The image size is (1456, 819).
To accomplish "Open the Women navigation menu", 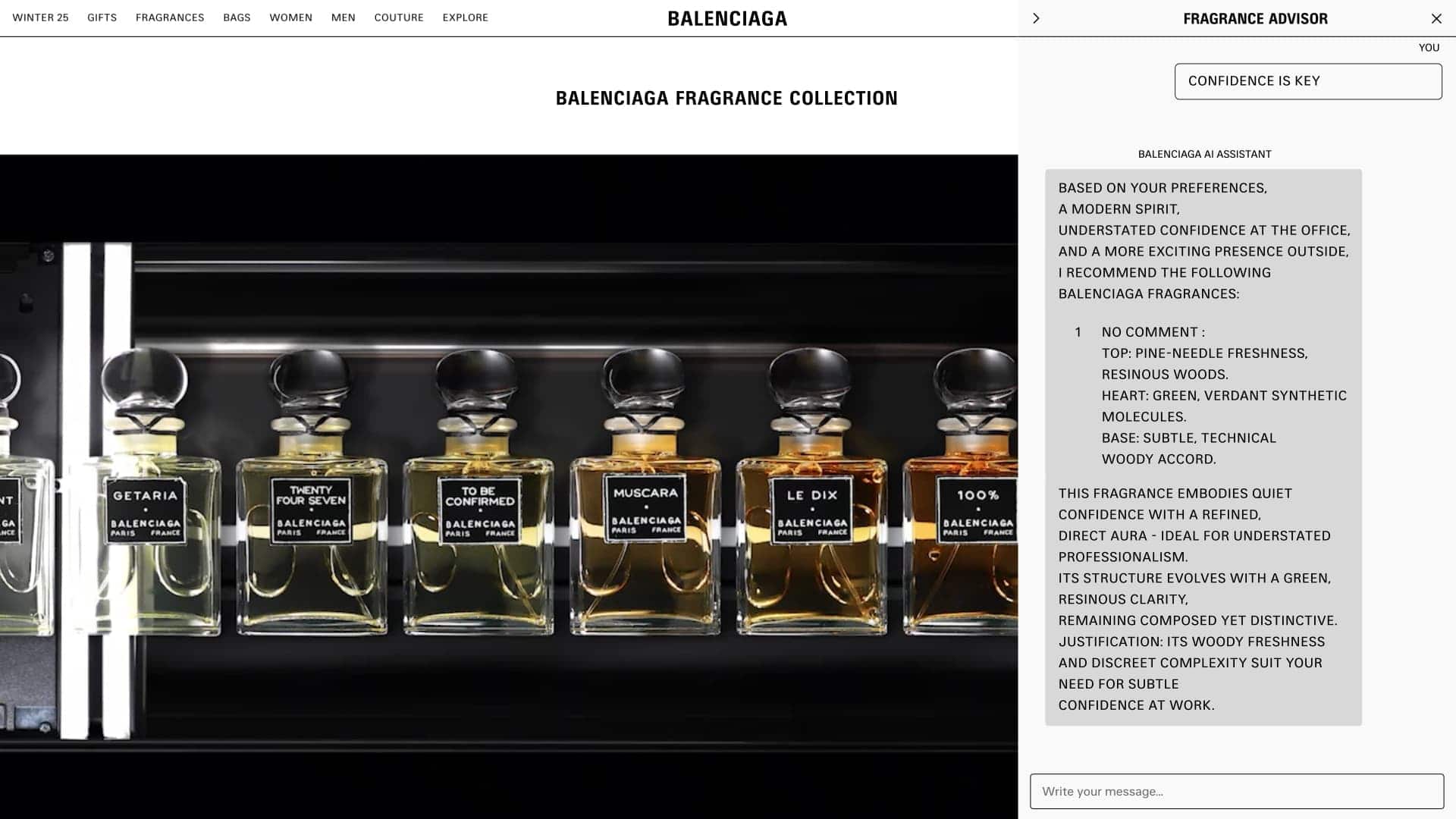I will [x=290, y=17].
